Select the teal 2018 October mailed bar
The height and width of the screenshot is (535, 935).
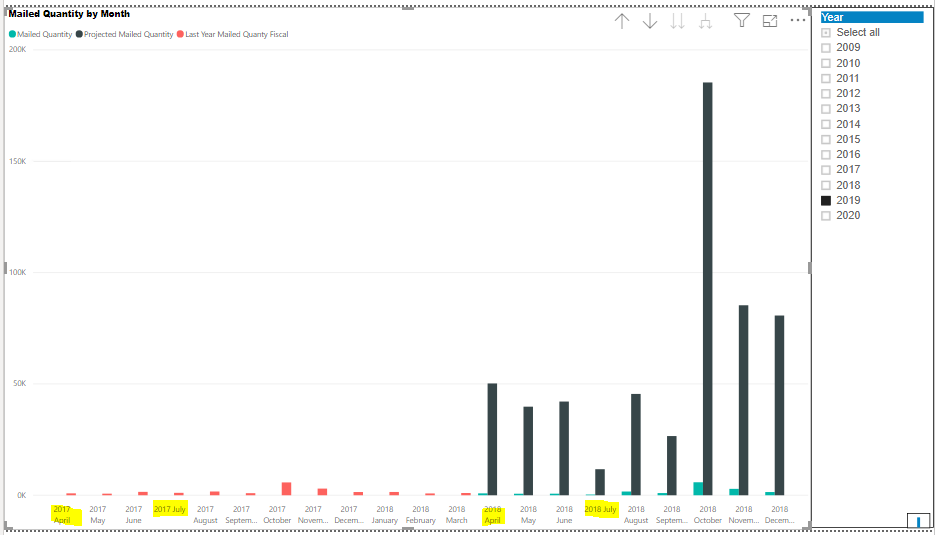tap(698, 488)
